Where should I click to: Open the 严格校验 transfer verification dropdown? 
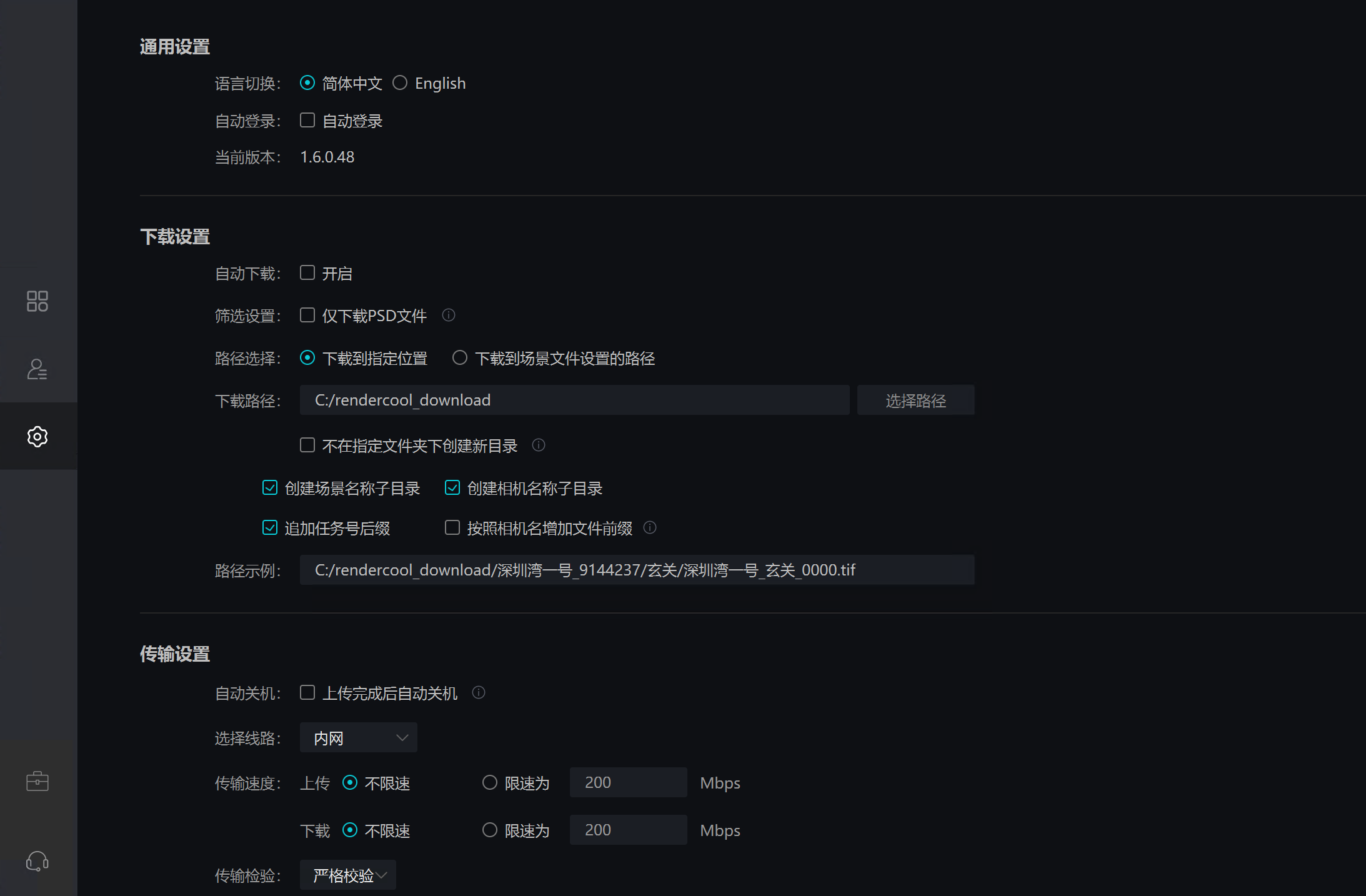(x=347, y=875)
